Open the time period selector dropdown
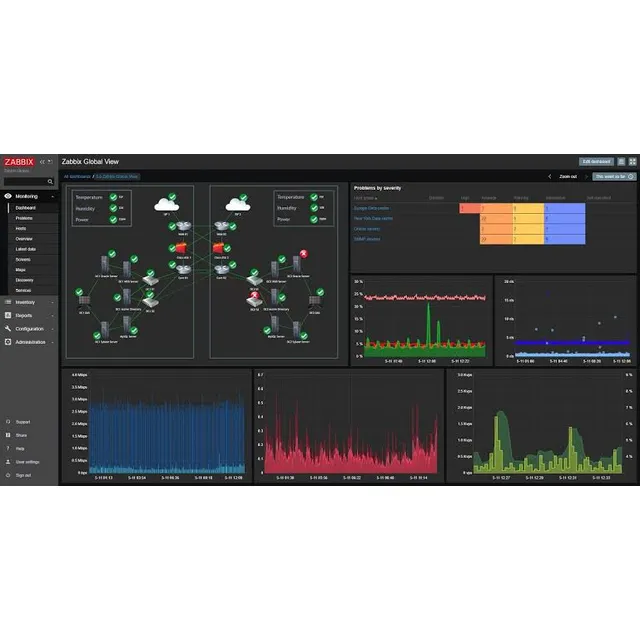 tap(614, 177)
